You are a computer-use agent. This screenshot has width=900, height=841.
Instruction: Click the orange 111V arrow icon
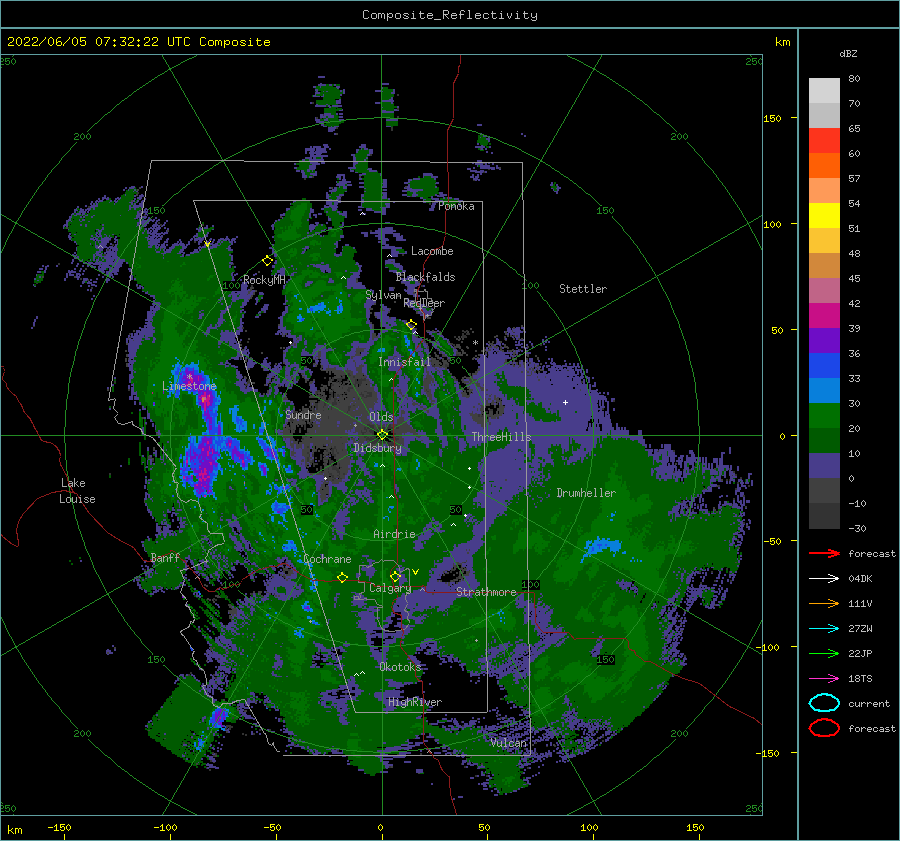coord(824,603)
